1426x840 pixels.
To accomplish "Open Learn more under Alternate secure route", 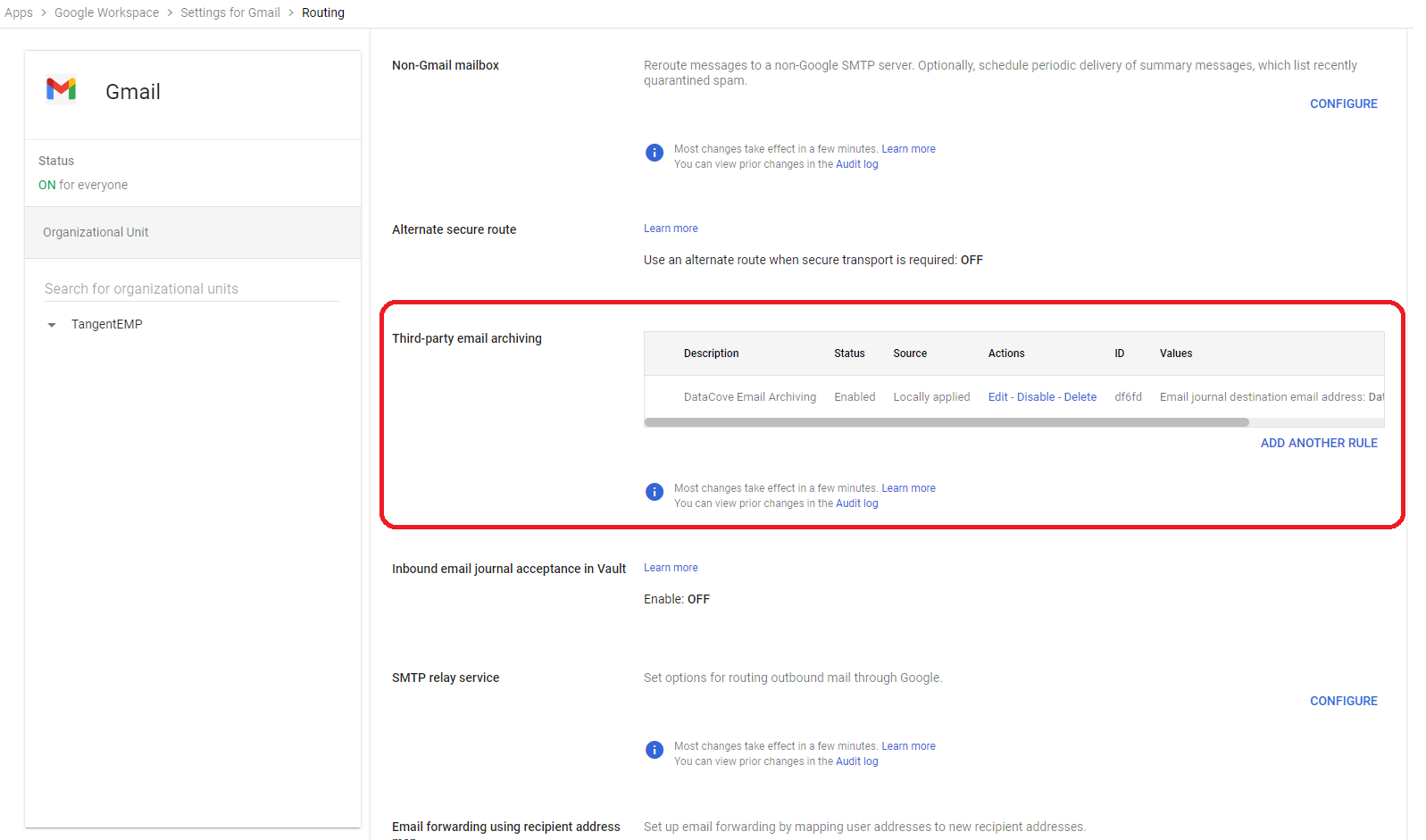I will [671, 229].
